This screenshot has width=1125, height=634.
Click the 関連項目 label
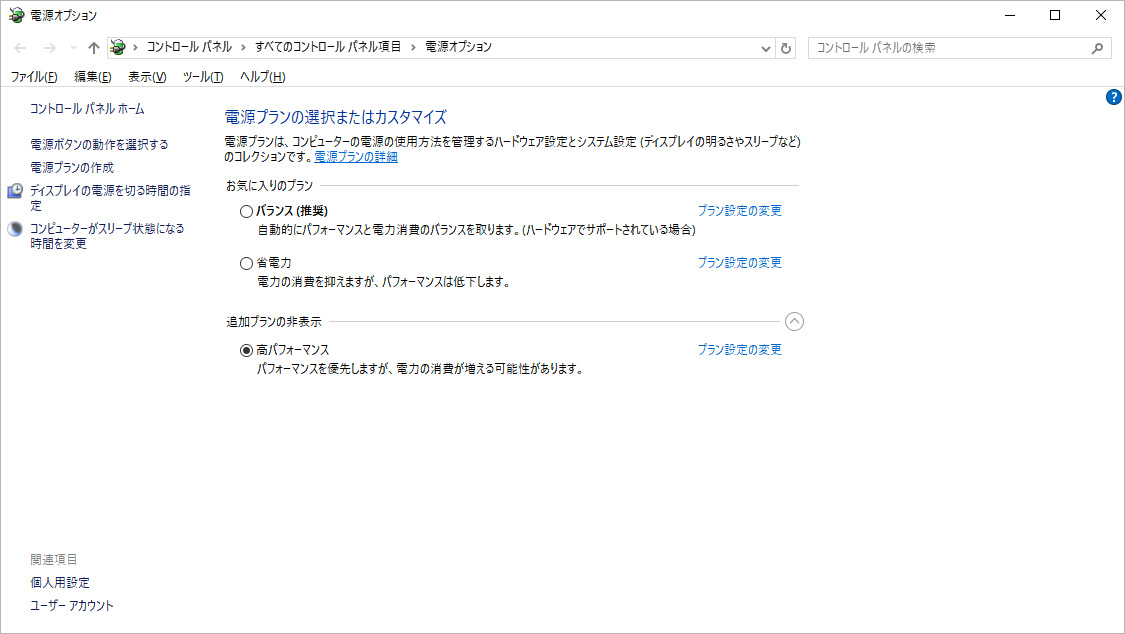coord(53,559)
